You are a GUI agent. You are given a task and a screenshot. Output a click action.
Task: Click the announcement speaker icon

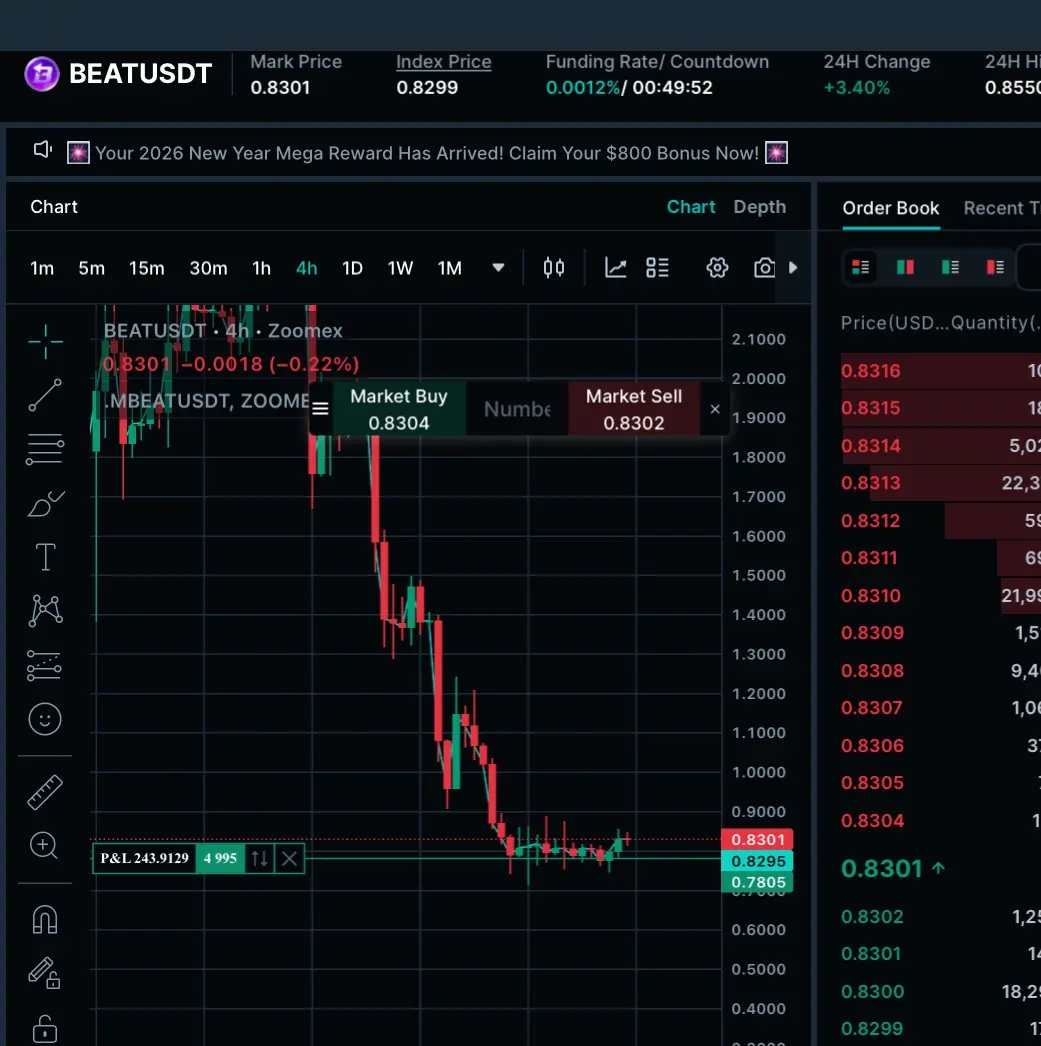(43, 150)
